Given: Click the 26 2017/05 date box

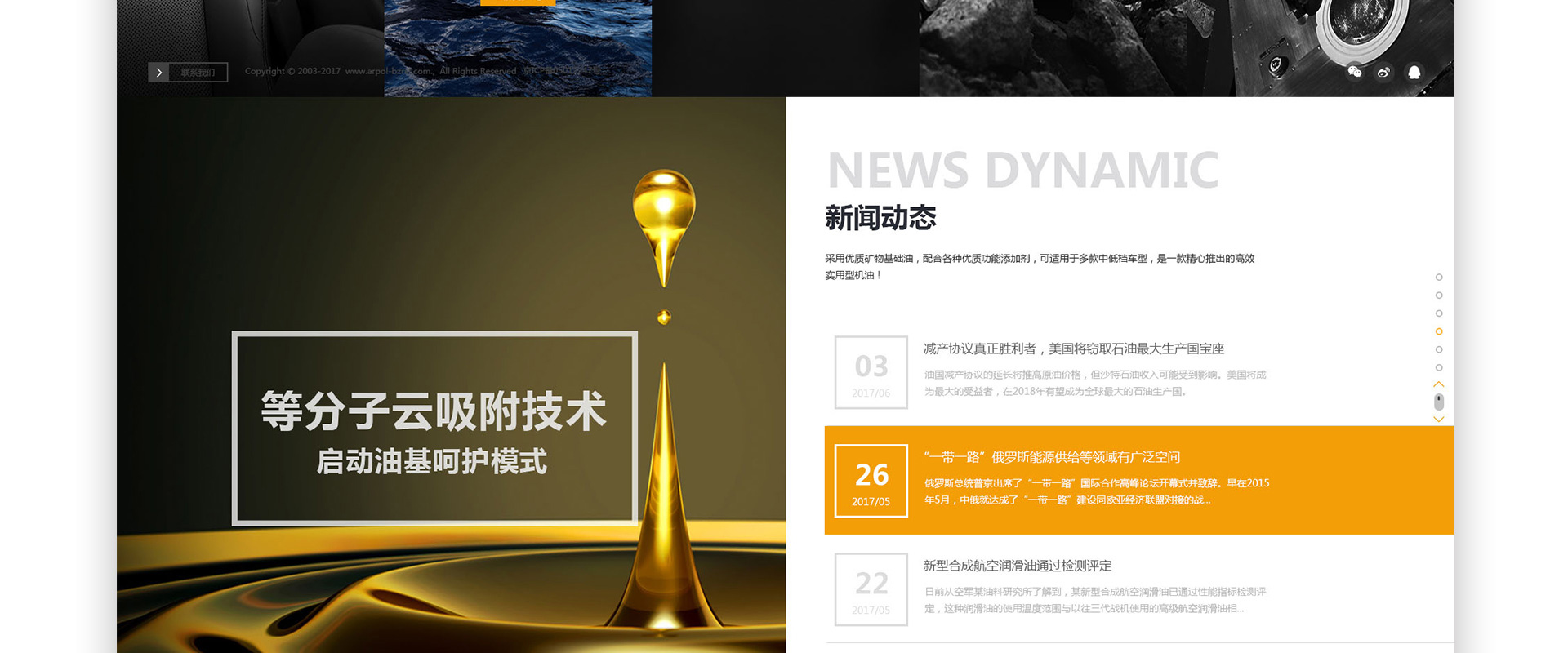Looking at the screenshot, I should coord(871,481).
